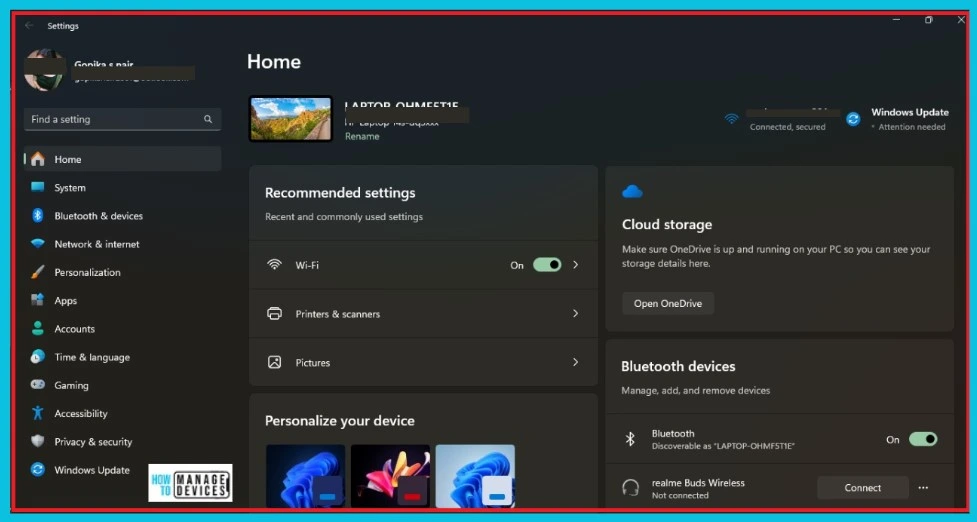Screen dimensions: 977x522
Task: Click the Accounts person icon
Action: [x=37, y=328]
